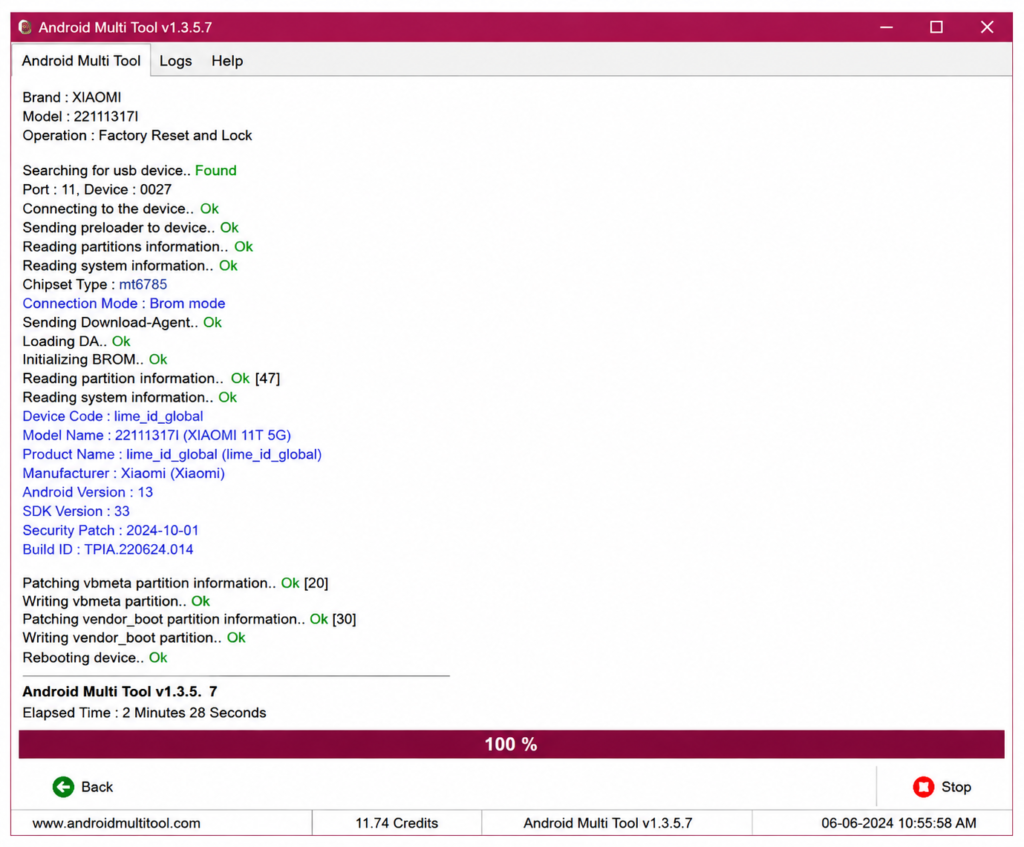Image resolution: width=1024 pixels, height=847 pixels.
Task: Click Port : 11, Device : 0027 line
Action: [x=97, y=189]
